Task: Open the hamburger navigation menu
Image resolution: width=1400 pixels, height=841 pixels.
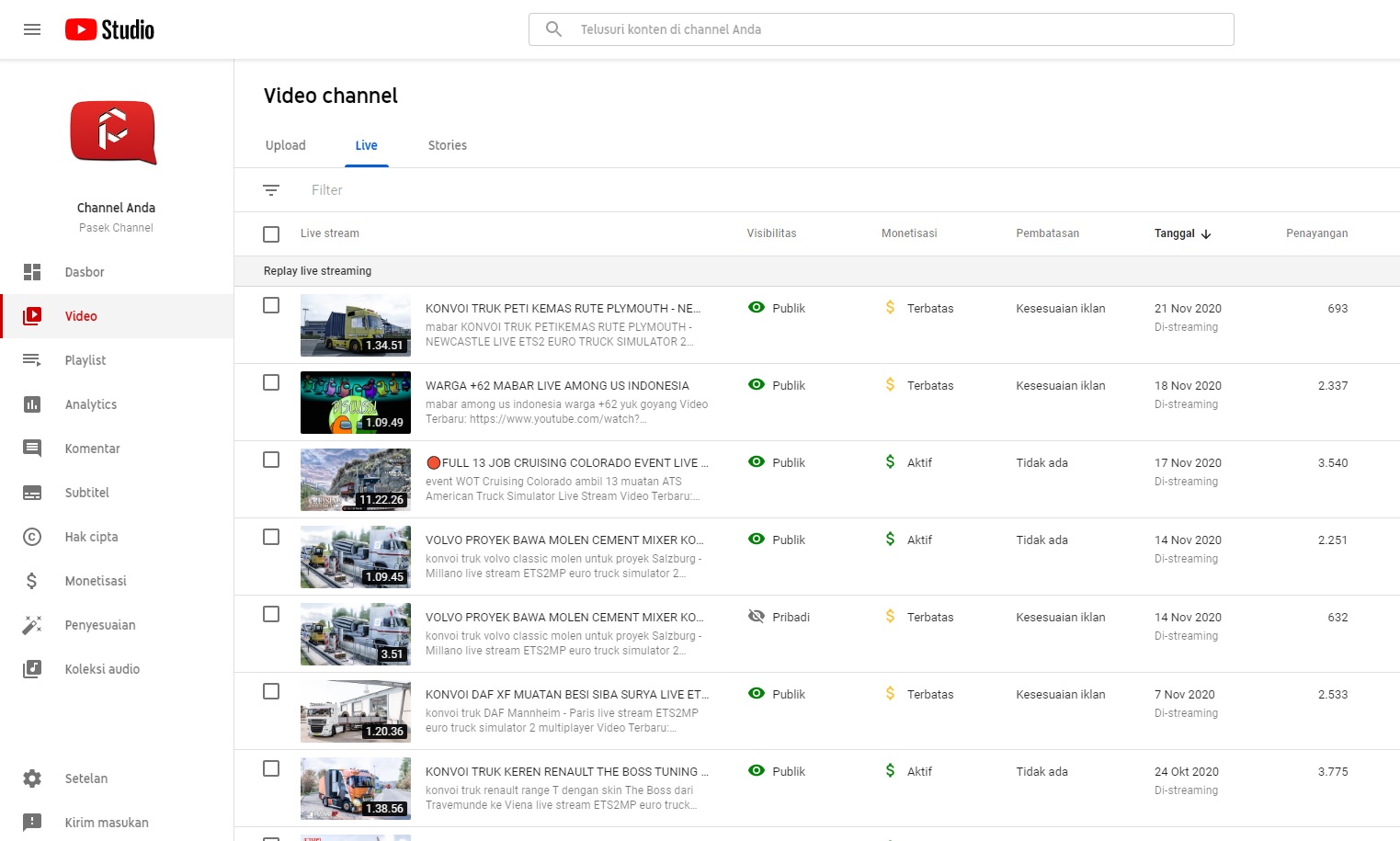Action: pyautogui.click(x=32, y=29)
